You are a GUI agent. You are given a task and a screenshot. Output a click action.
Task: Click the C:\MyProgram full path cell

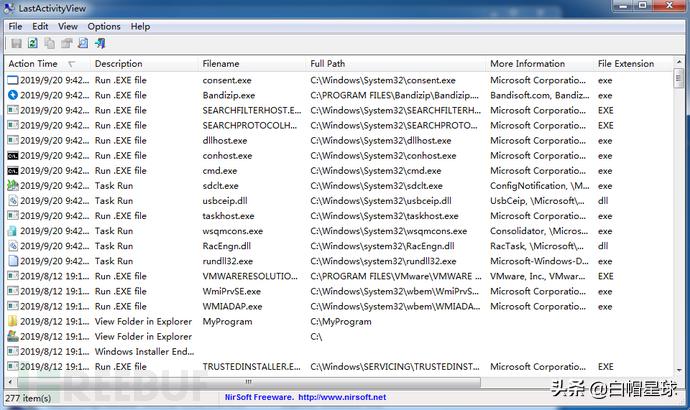(x=341, y=322)
